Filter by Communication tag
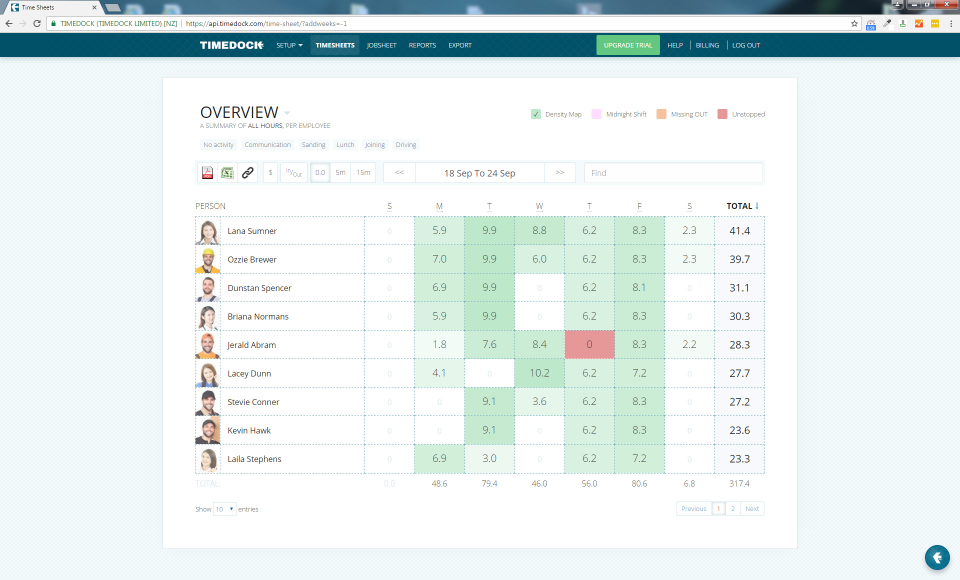The height and width of the screenshot is (580, 960). 268,145
